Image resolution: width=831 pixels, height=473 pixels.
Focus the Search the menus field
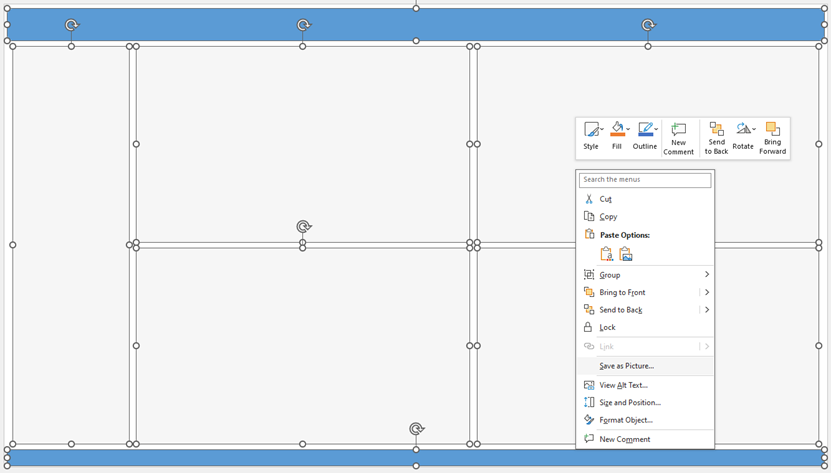pyautogui.click(x=645, y=180)
